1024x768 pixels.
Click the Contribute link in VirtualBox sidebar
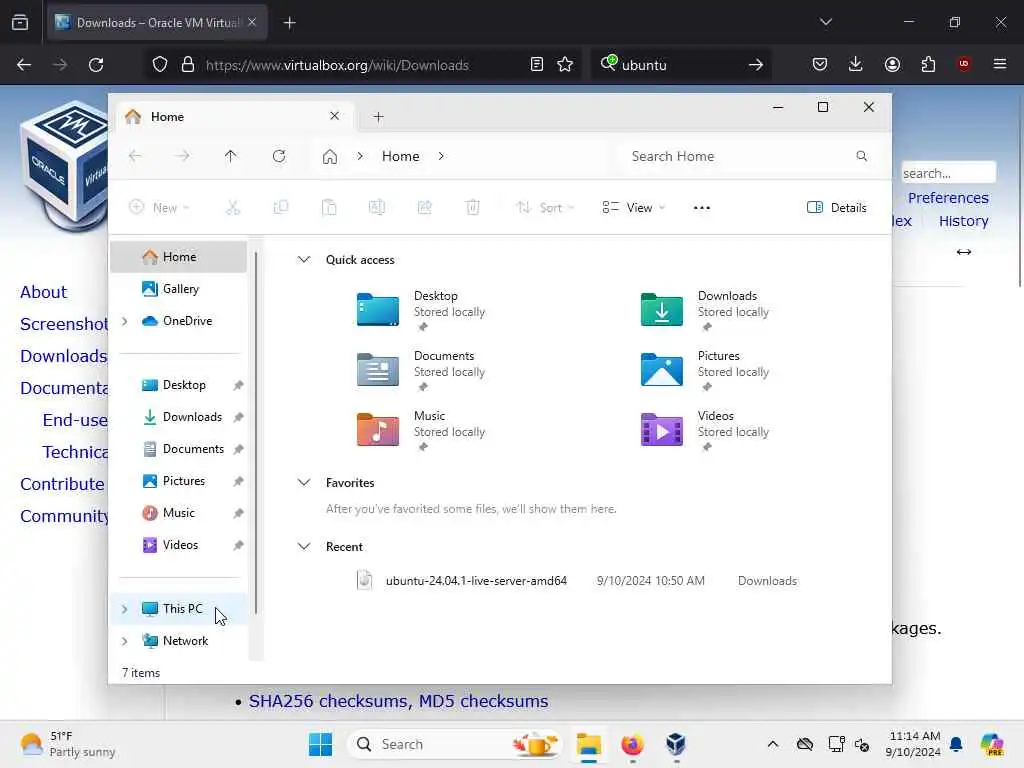pyautogui.click(x=62, y=484)
